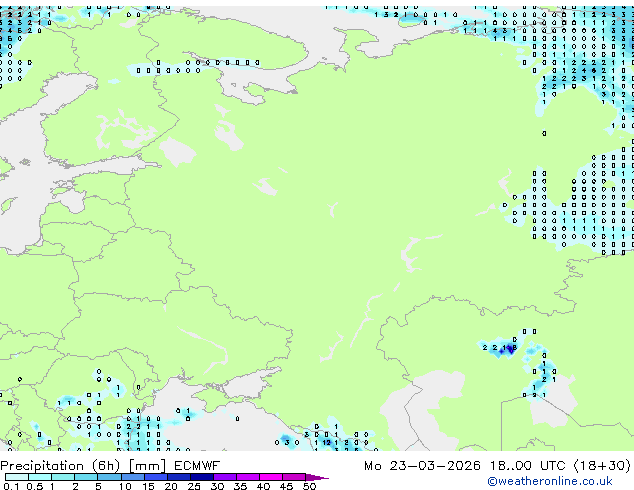This screenshot has height=490, width=634.
Task: Click the 'Mo 23-03-2026 18:00 UTC (18+30)' timestamp
Action: [x=497, y=465]
